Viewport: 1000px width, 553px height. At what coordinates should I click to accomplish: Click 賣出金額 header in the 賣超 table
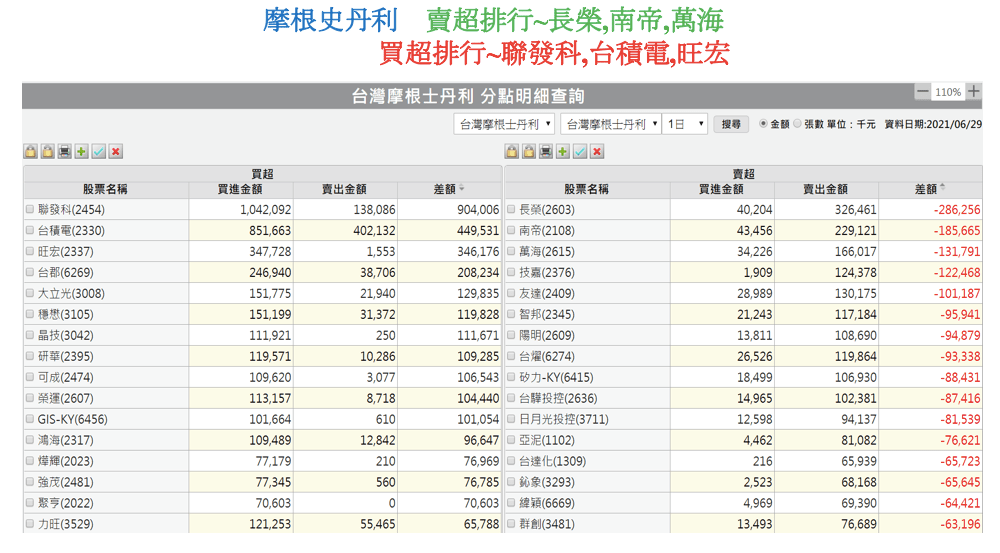click(x=825, y=189)
